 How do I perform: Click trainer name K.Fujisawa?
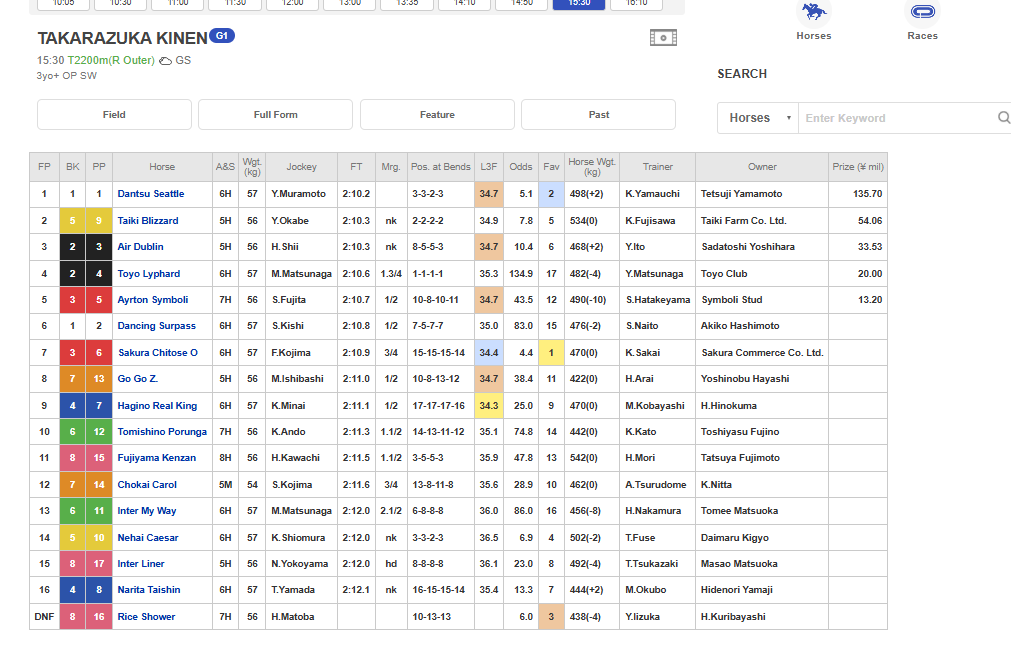[x=650, y=221]
